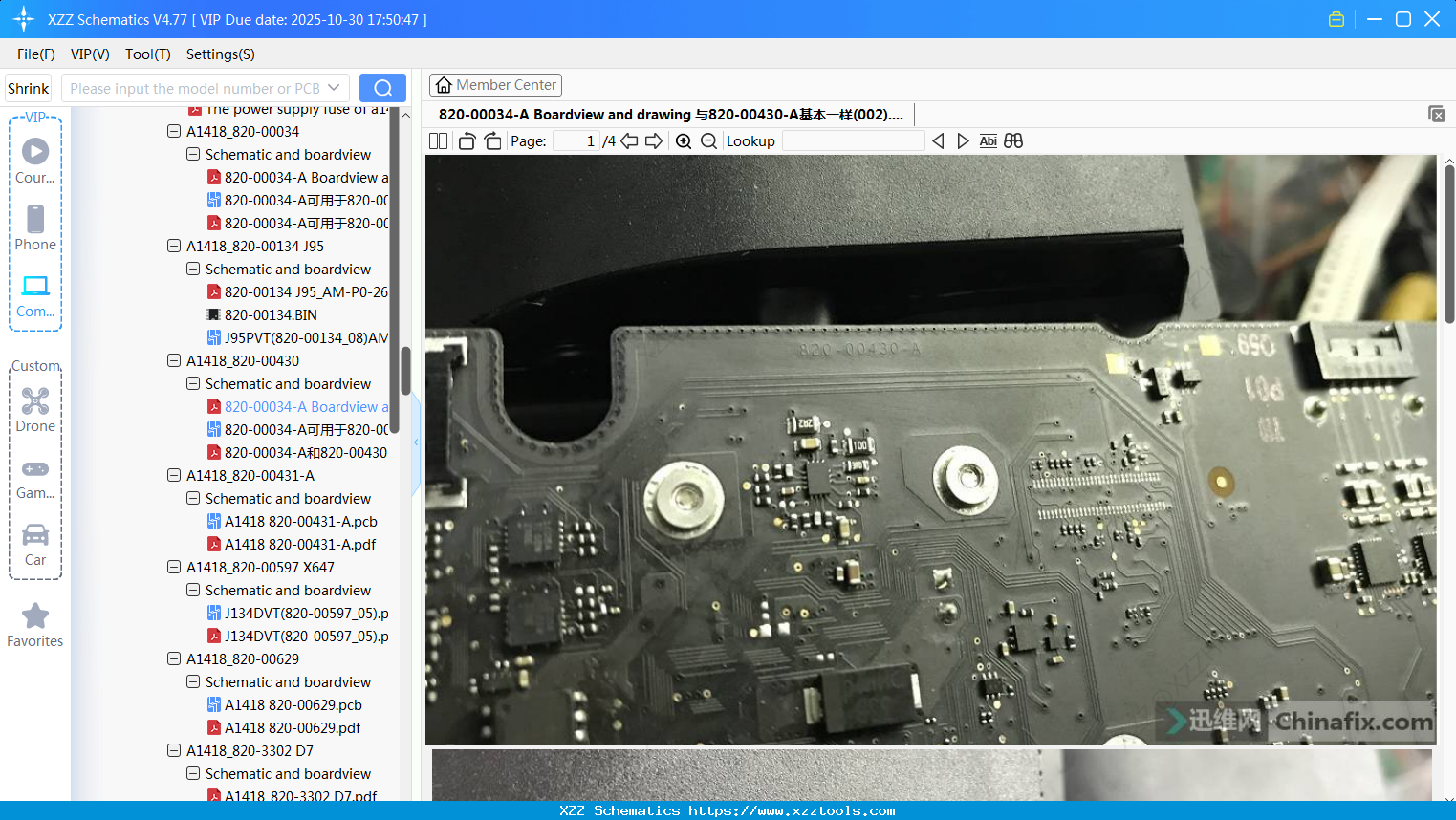Focus the model number search field
The height and width of the screenshot is (820, 1456).
coord(194,88)
